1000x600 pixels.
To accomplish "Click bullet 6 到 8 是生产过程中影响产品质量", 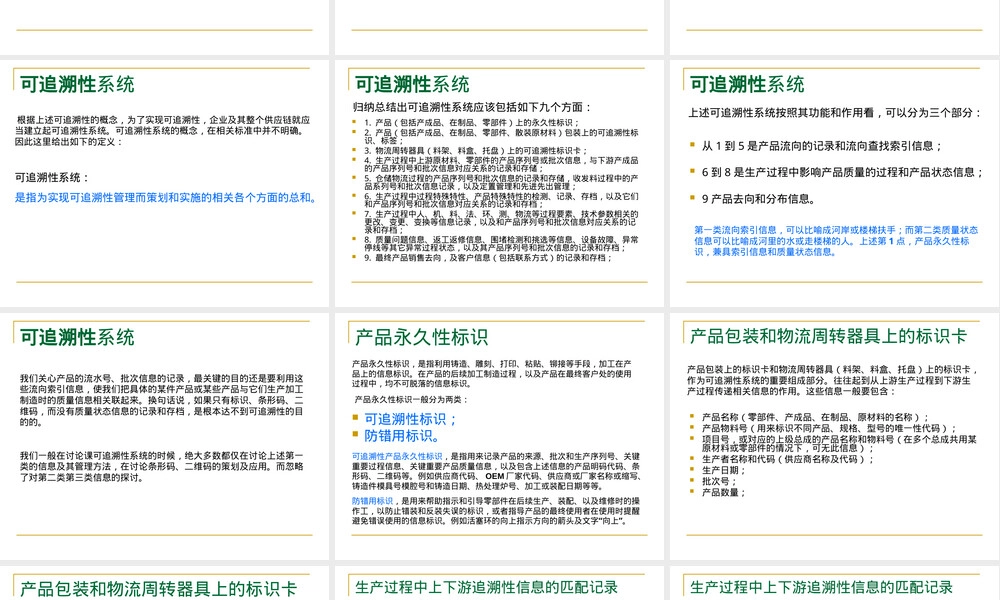I will click(x=842, y=172).
